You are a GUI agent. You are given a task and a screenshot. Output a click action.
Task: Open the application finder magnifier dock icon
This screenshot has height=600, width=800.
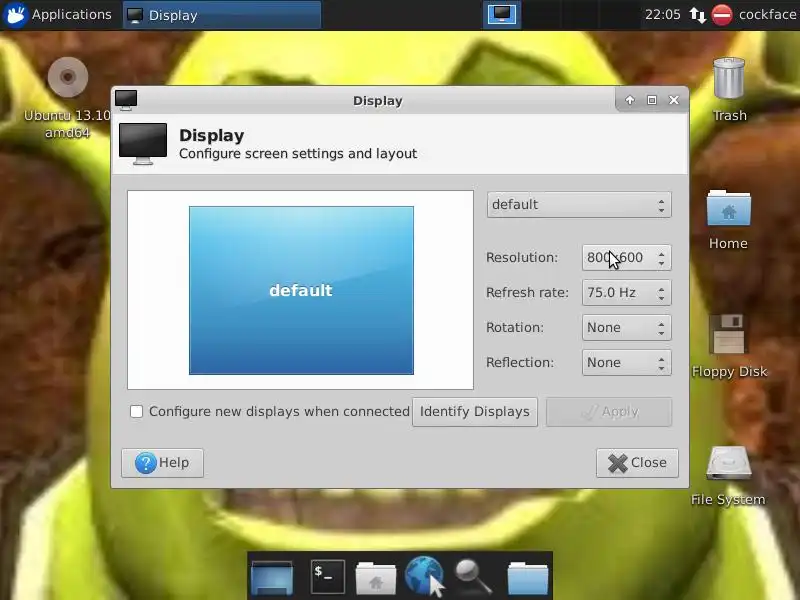474,577
